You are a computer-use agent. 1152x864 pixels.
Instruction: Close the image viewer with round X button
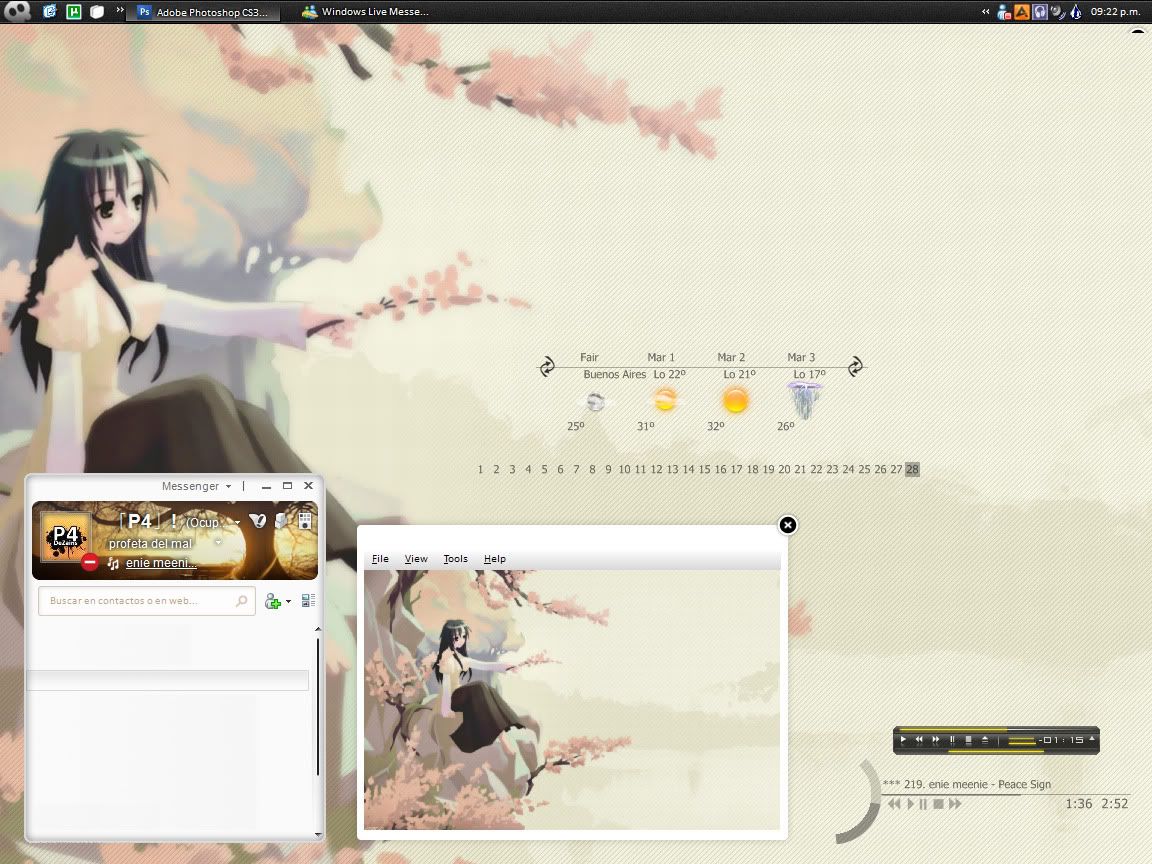tap(788, 525)
